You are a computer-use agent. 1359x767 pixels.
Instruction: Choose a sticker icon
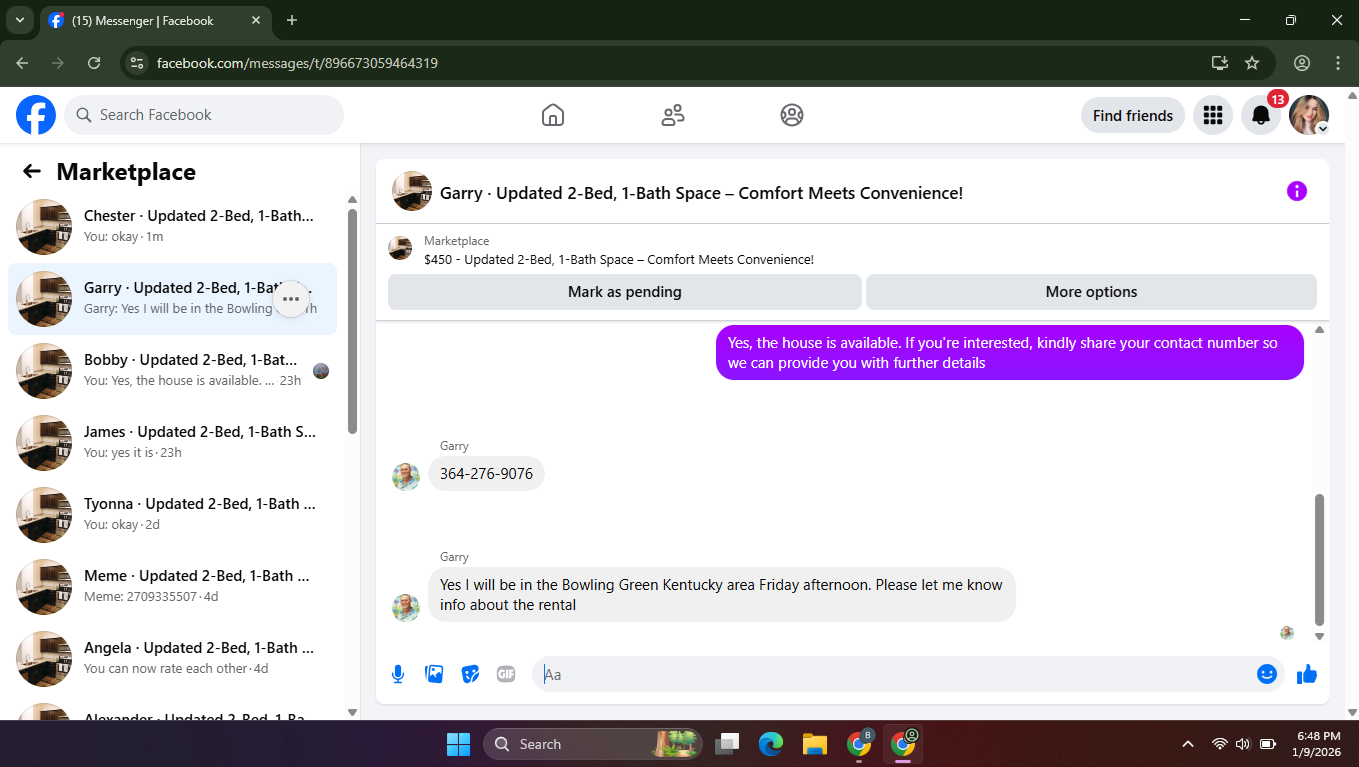[x=470, y=674]
